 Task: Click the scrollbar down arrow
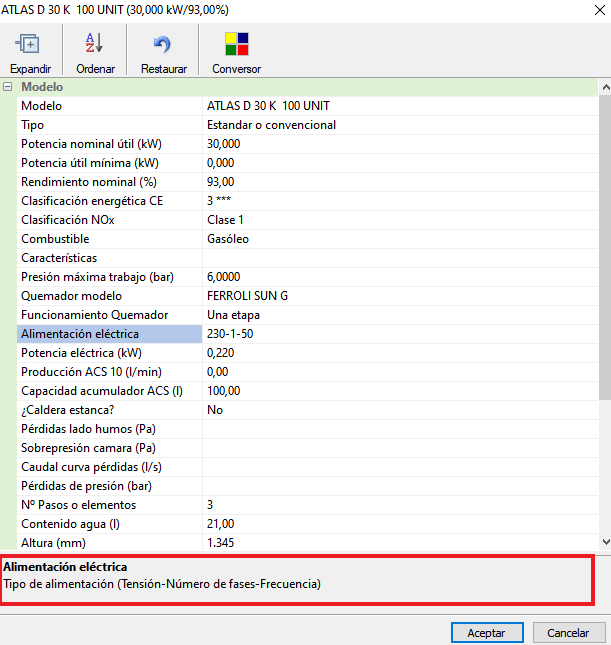[605, 542]
